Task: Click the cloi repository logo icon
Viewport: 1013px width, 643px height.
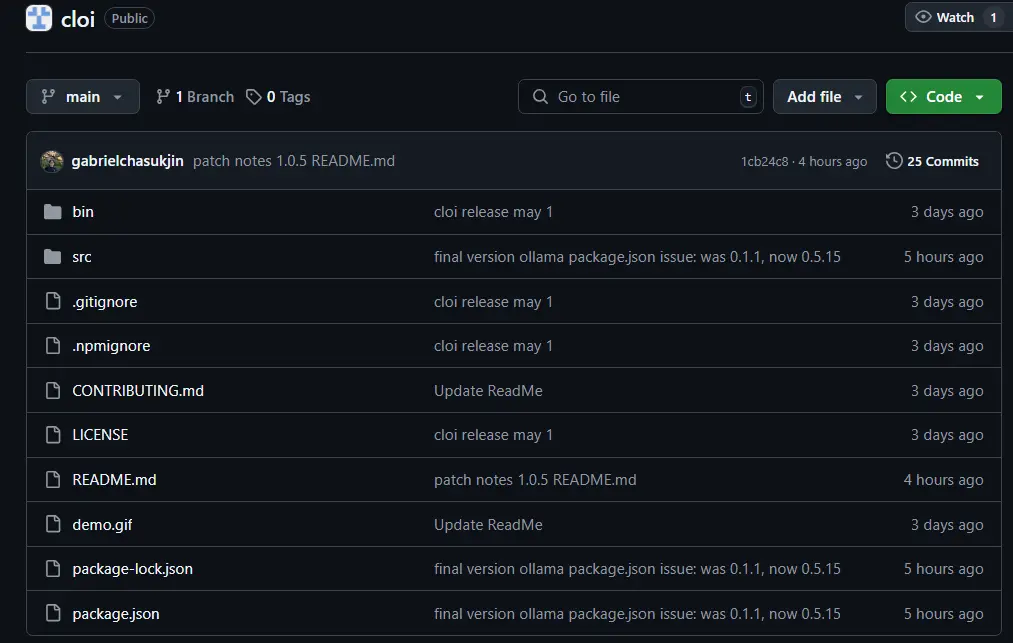Action: point(39,18)
